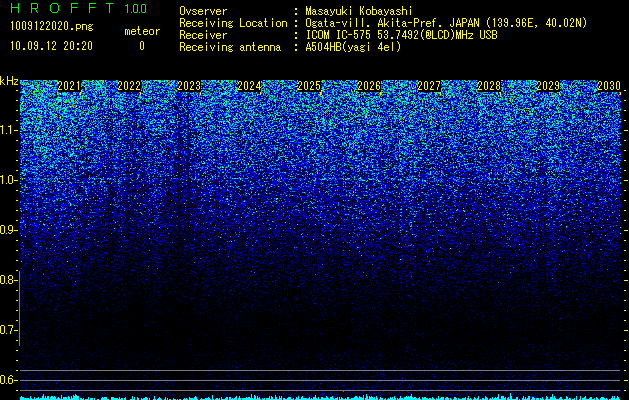Select the version number 1.0.0
Image resolution: width=629 pixels, height=400 pixels.
(x=136, y=8)
